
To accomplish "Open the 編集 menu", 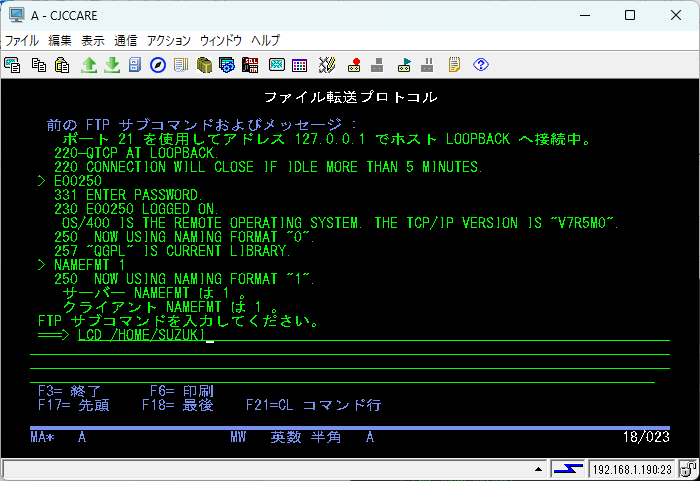I will pos(60,41).
